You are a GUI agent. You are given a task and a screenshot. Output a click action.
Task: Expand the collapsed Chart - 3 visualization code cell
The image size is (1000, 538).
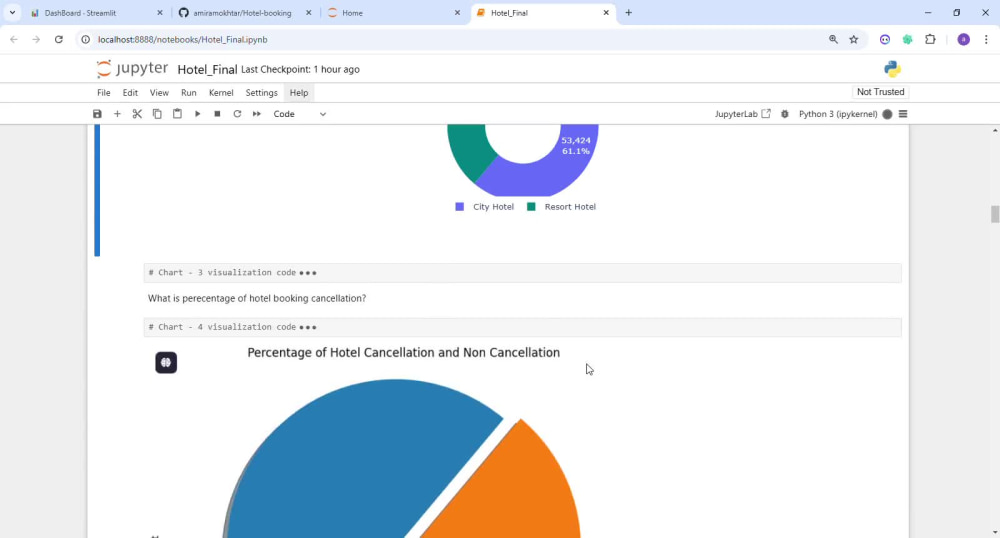(308, 273)
